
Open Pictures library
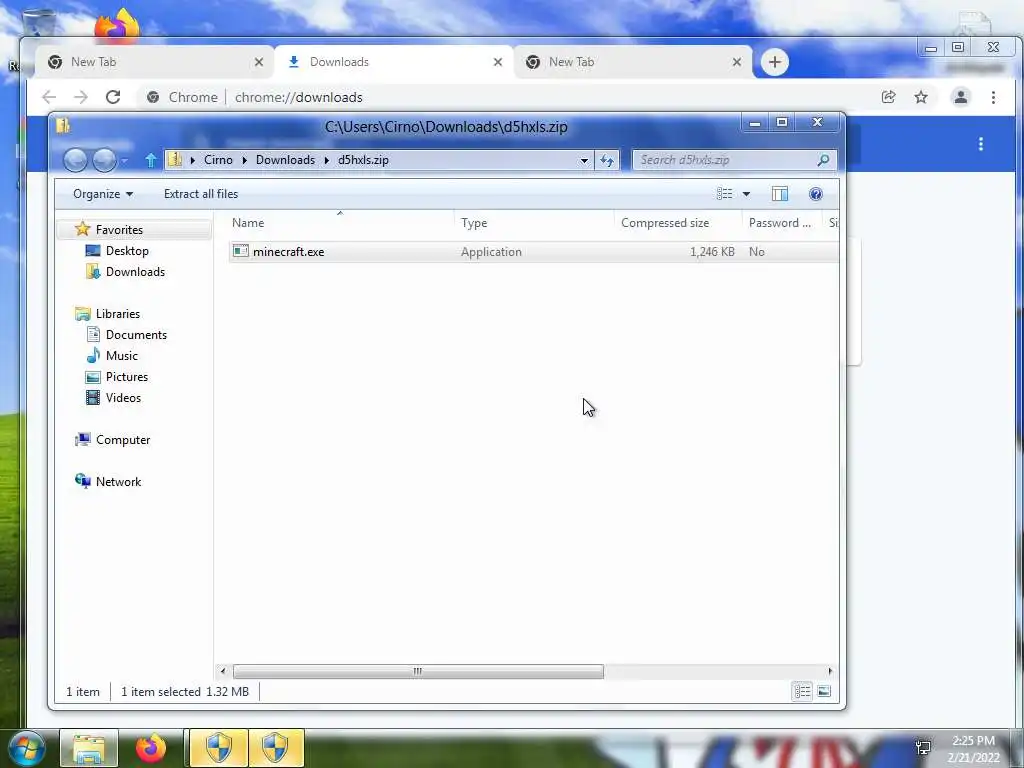coord(127,377)
